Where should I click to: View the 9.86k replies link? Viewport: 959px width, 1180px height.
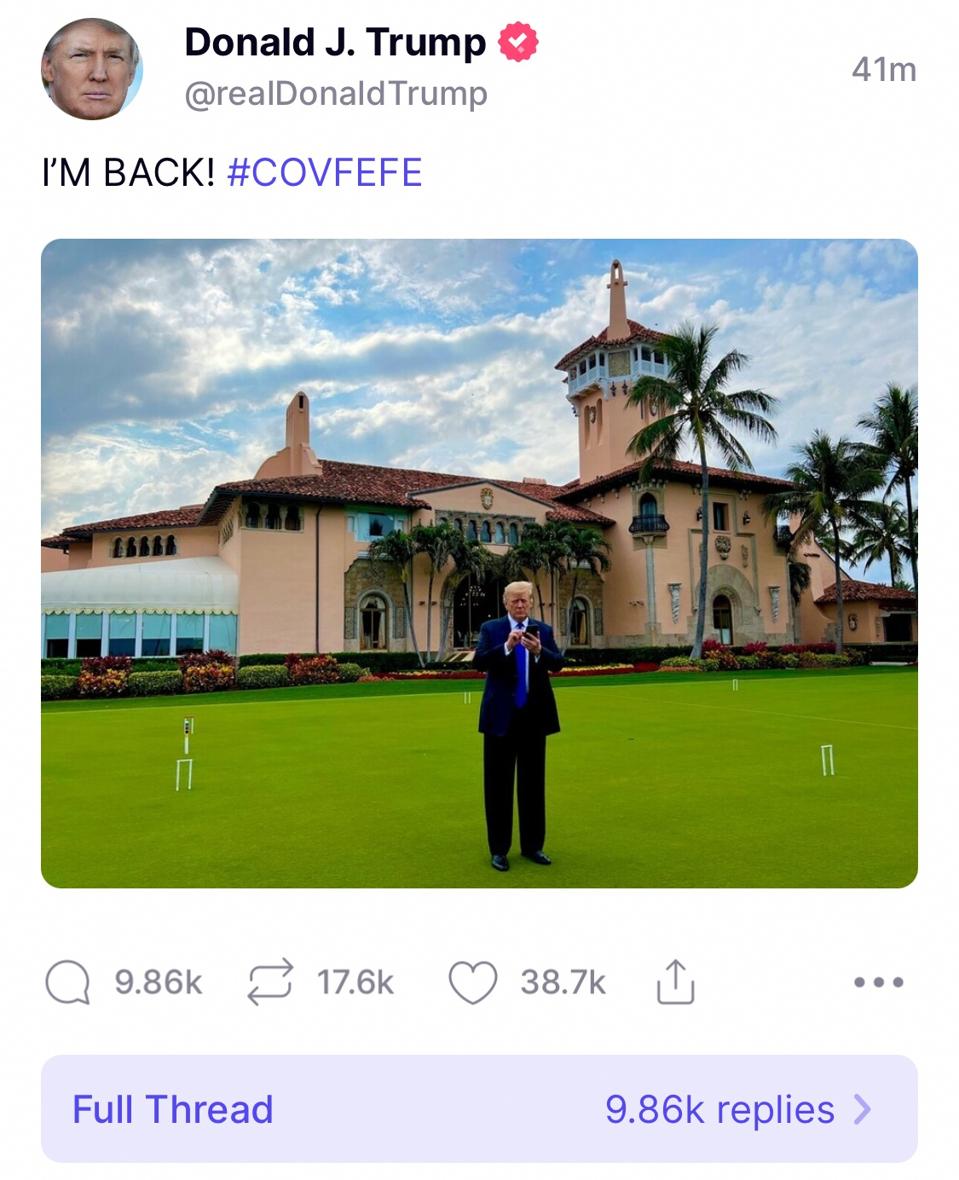click(x=719, y=1109)
